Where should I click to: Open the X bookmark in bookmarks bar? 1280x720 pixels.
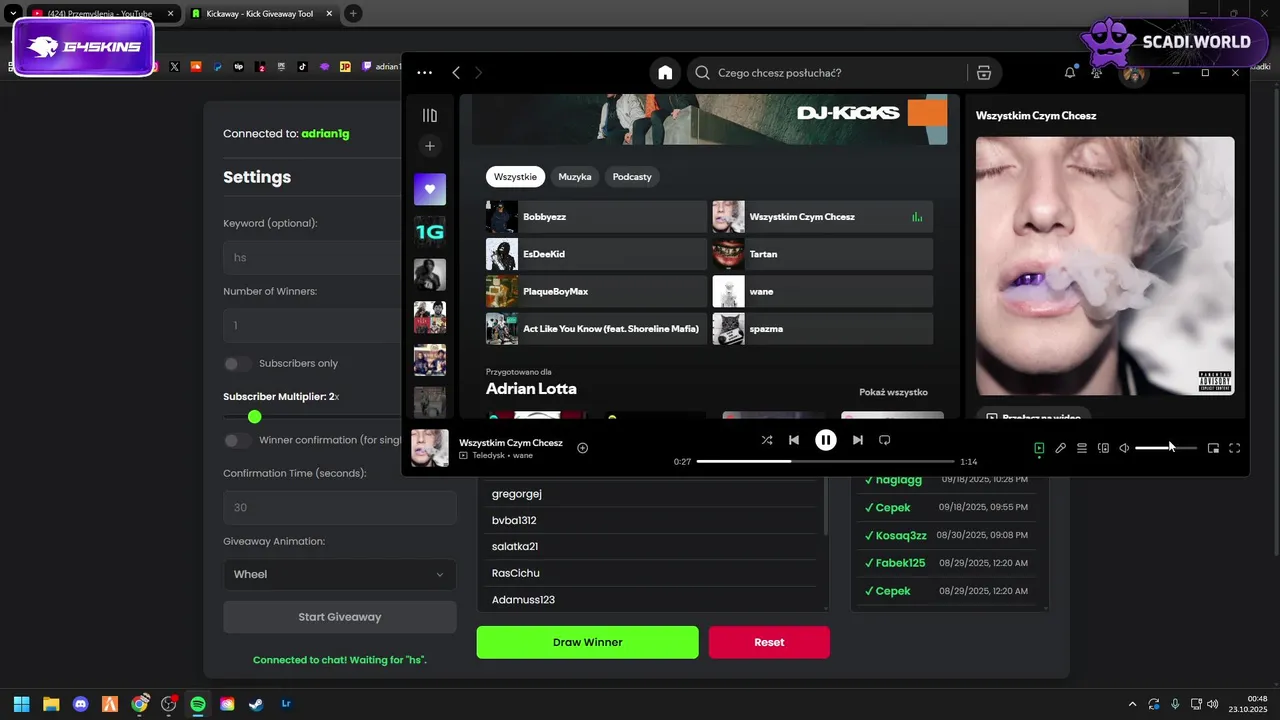click(174, 67)
